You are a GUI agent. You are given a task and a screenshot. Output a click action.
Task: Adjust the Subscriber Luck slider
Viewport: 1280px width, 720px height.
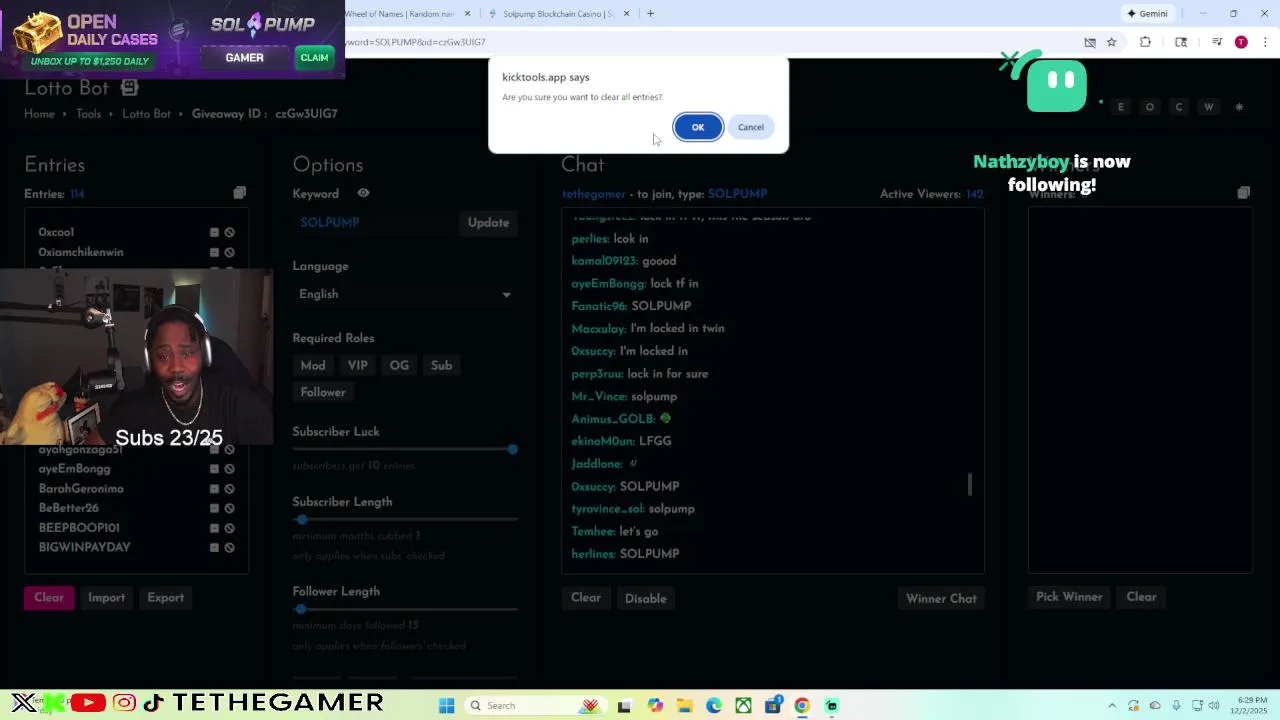pos(512,449)
